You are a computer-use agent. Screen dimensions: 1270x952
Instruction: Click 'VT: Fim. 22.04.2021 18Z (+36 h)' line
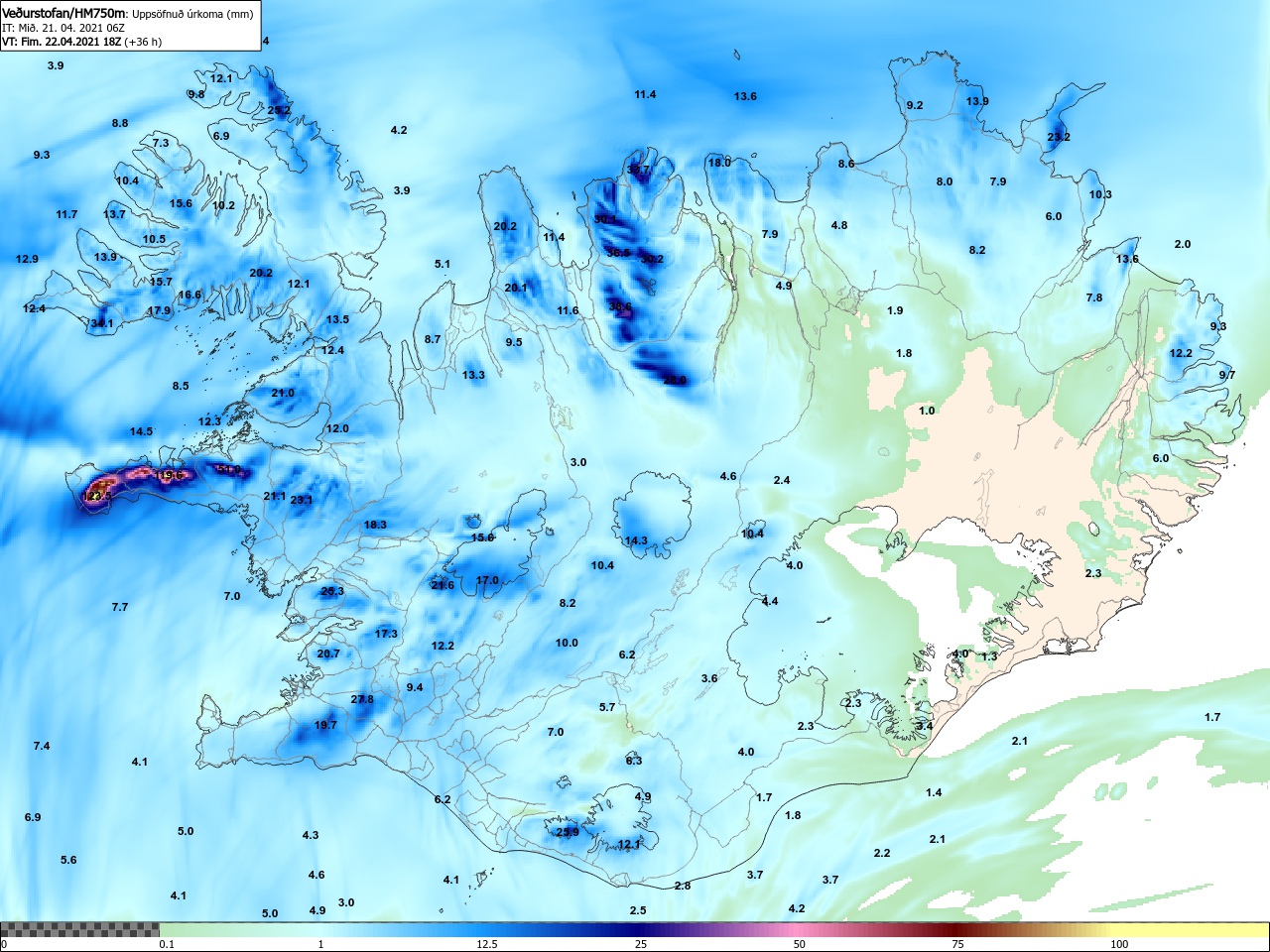coord(81,42)
